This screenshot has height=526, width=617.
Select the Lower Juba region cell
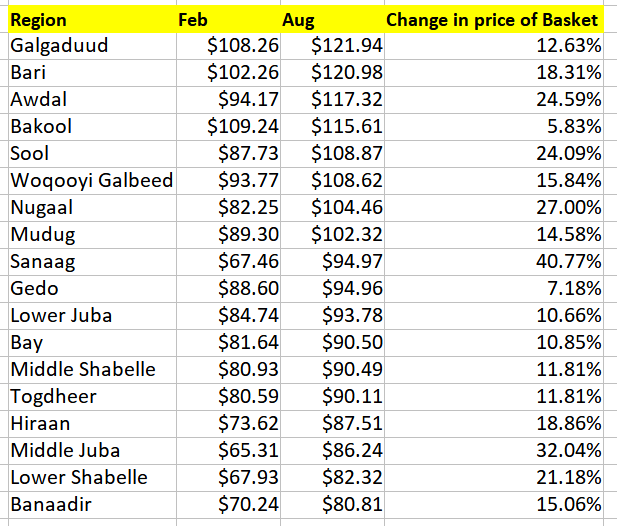[92, 316]
